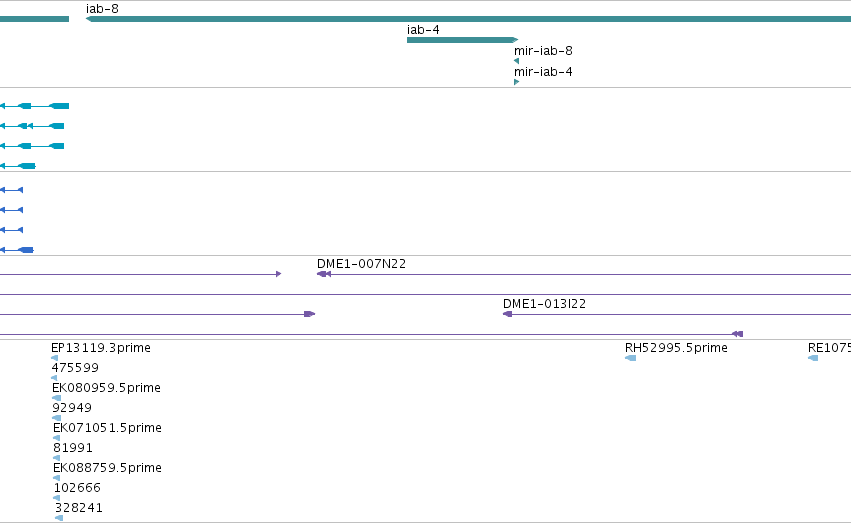The width and height of the screenshot is (851, 523).
Task: Select the 92949 feature label
Action: pyautogui.click(x=72, y=408)
